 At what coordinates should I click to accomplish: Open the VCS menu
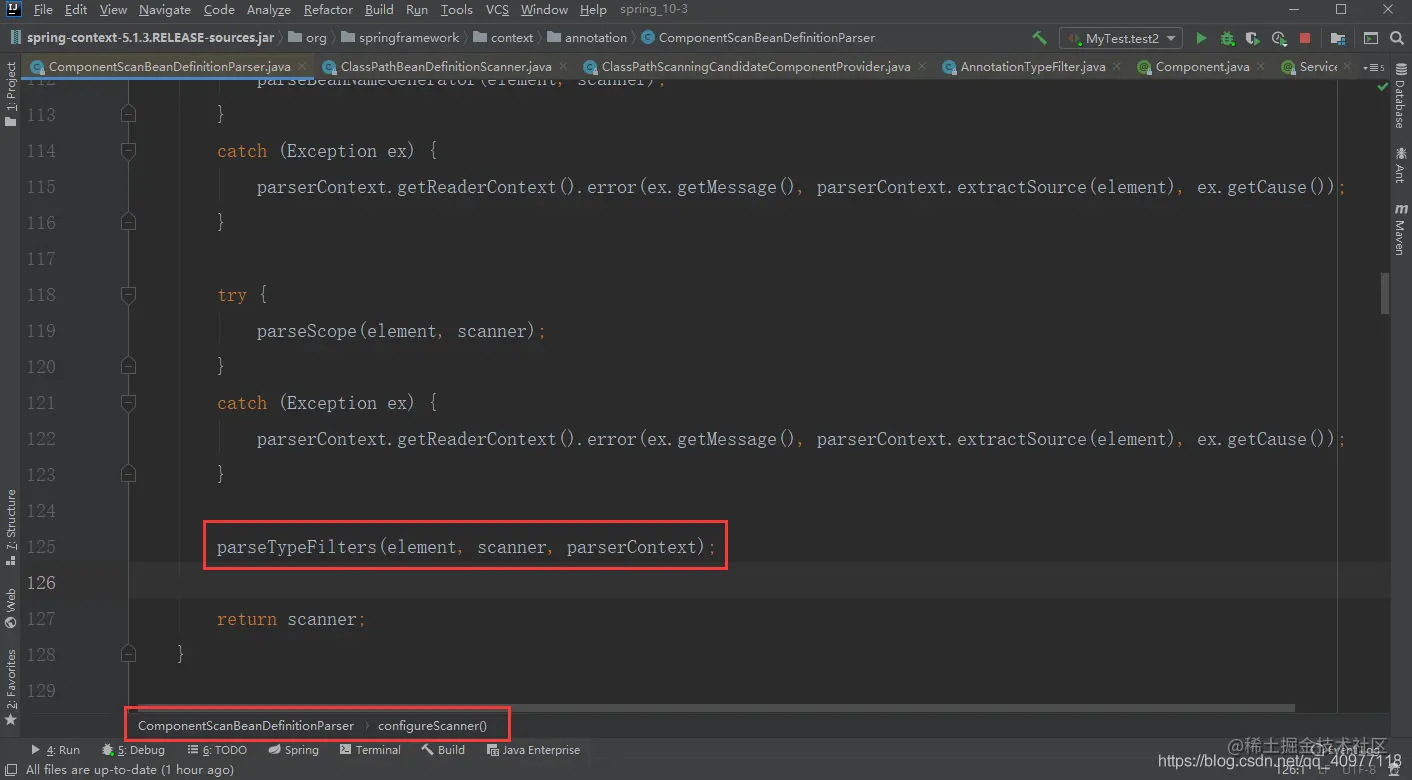[x=497, y=9]
